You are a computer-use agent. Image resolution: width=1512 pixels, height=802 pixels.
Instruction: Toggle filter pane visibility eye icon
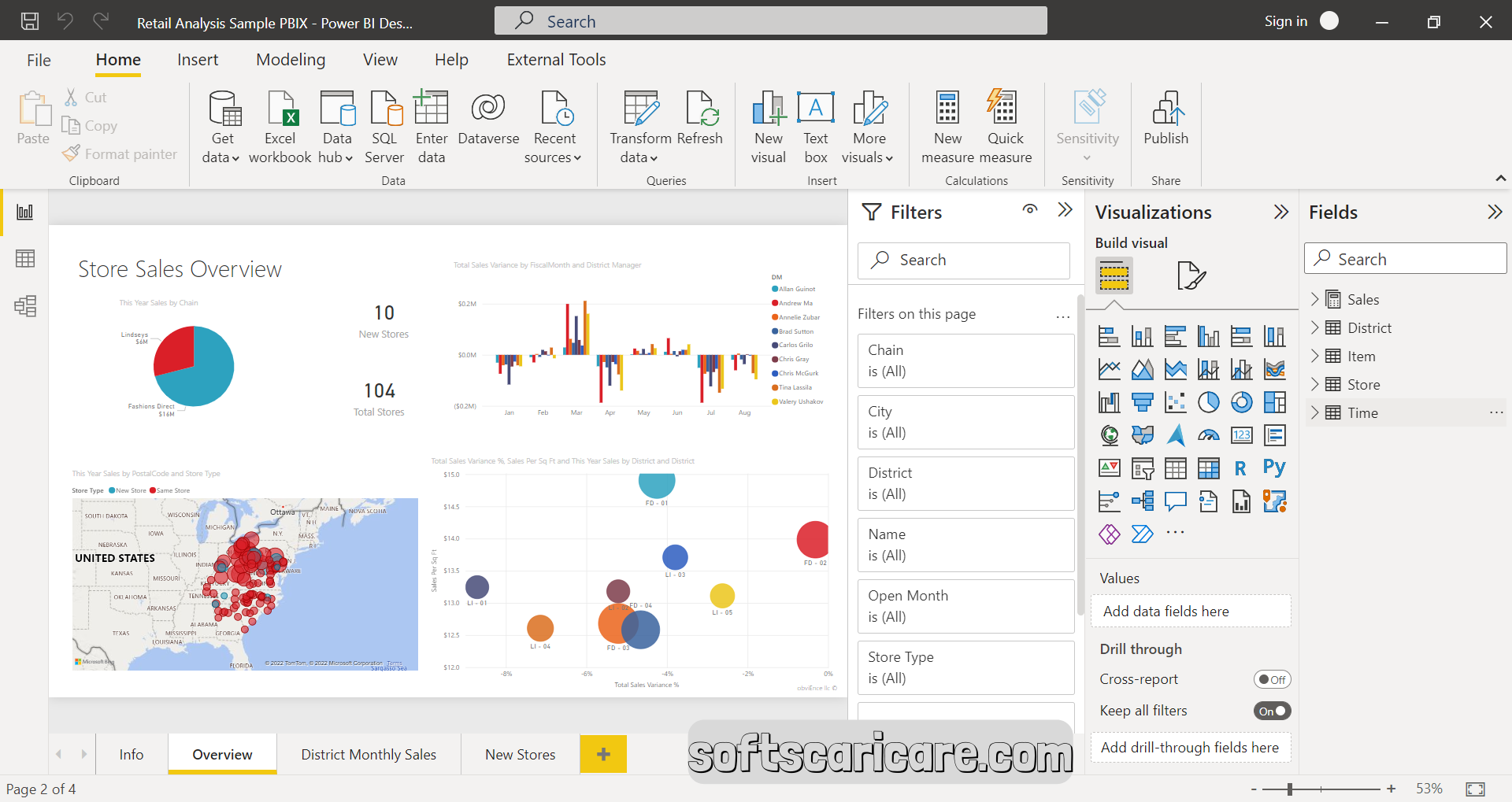coord(1030,209)
